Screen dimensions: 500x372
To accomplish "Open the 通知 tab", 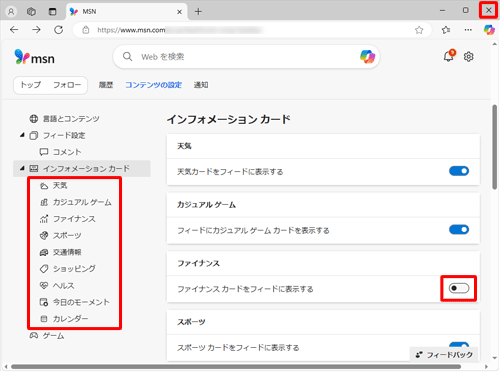I will click(201, 85).
